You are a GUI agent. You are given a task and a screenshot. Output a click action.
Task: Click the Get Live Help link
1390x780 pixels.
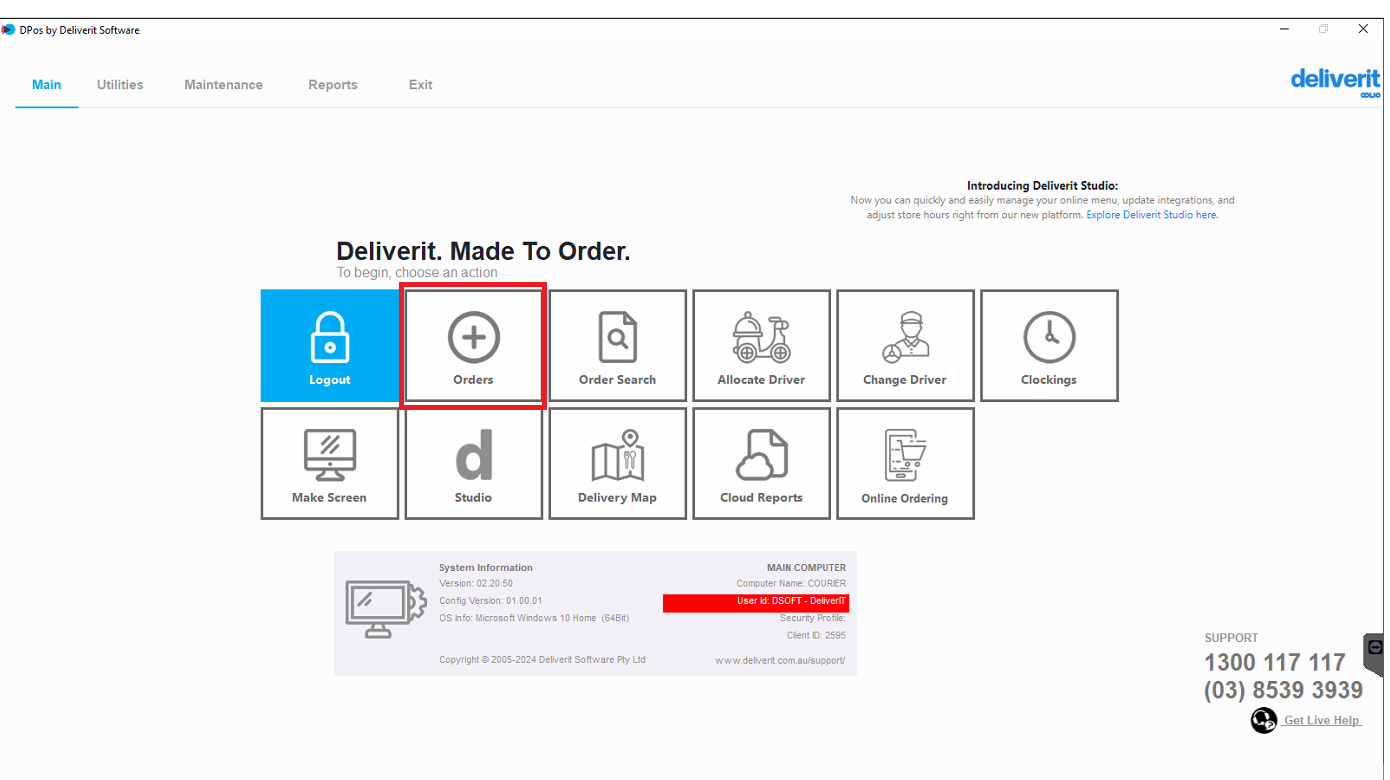click(1322, 720)
